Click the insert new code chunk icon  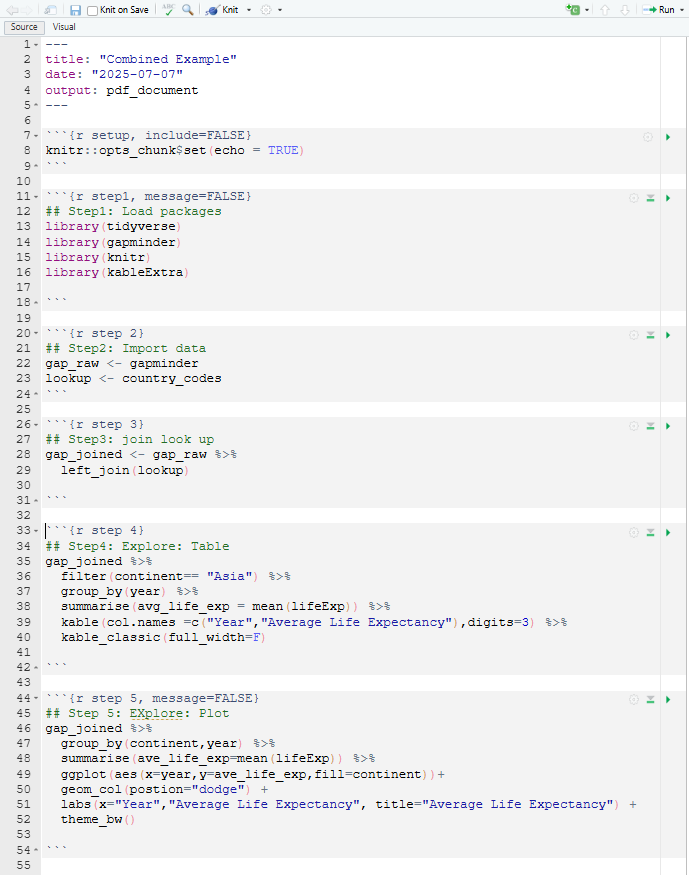point(572,9)
